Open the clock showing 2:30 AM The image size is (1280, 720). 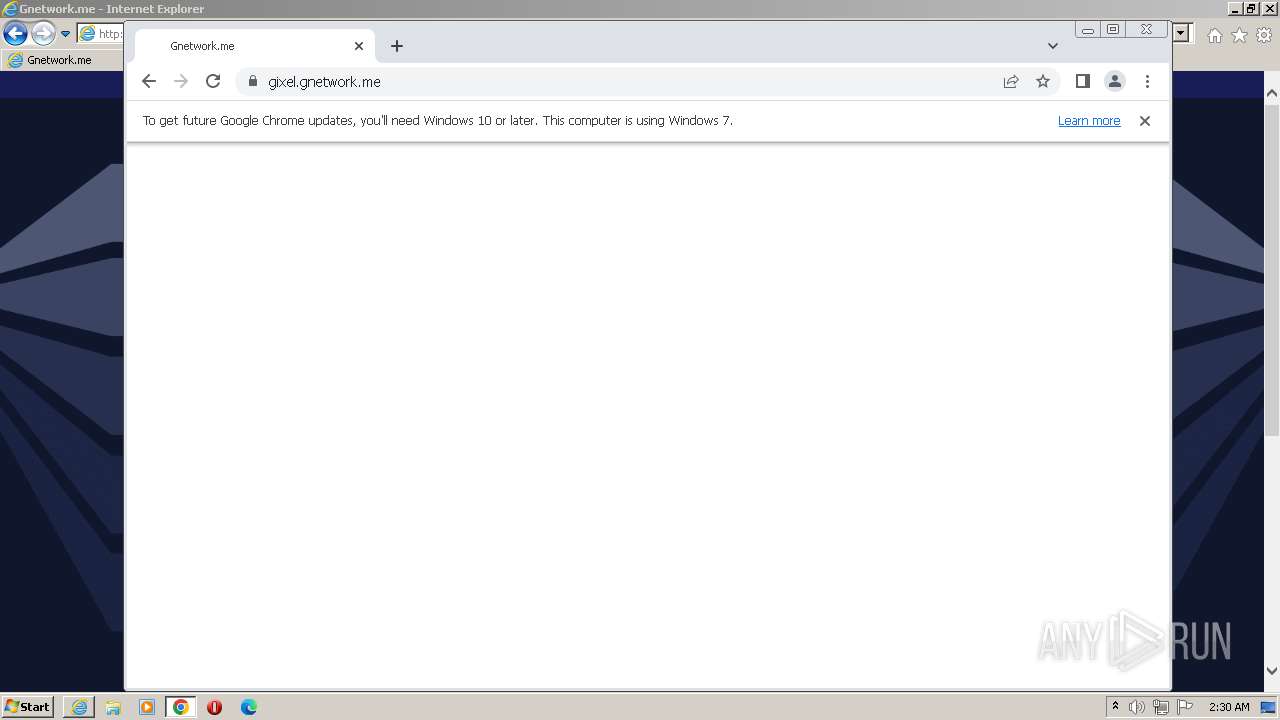[x=1229, y=707]
